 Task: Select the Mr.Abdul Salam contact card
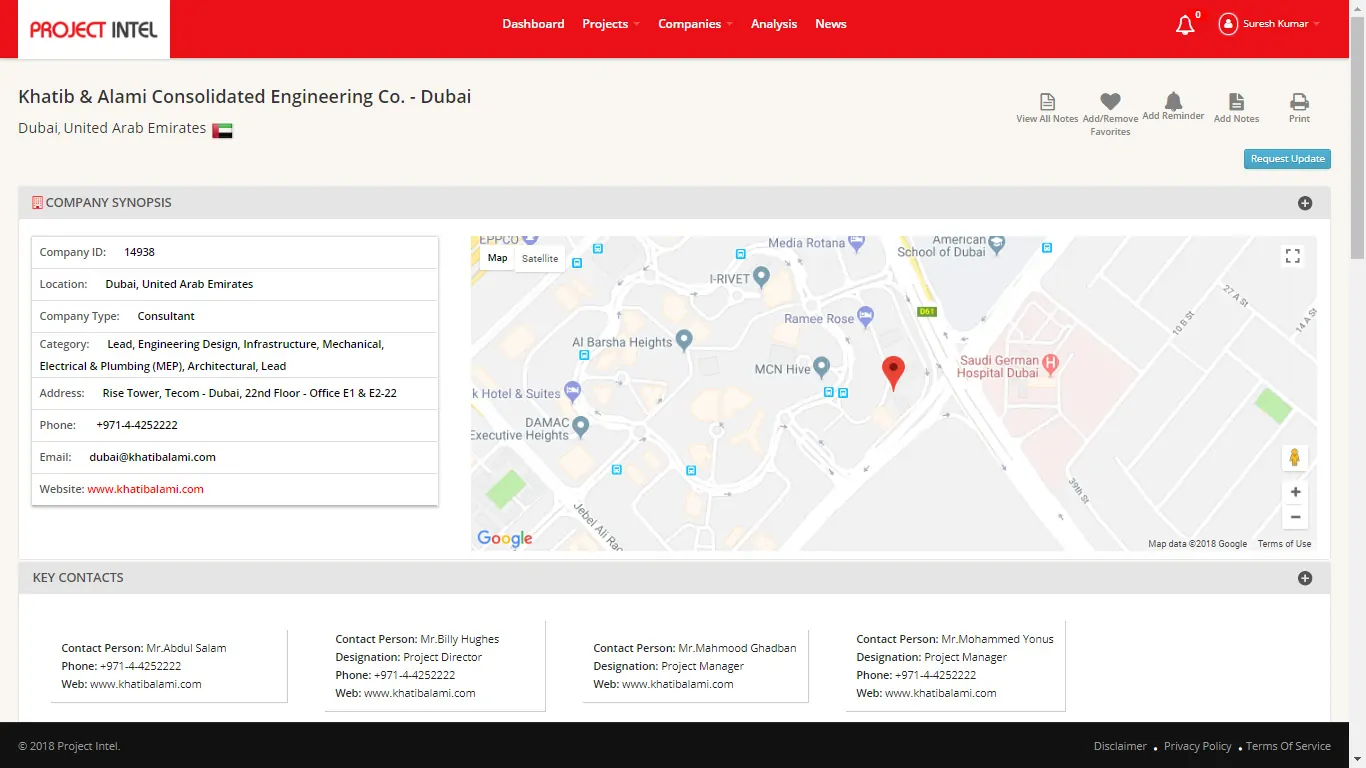coord(169,666)
